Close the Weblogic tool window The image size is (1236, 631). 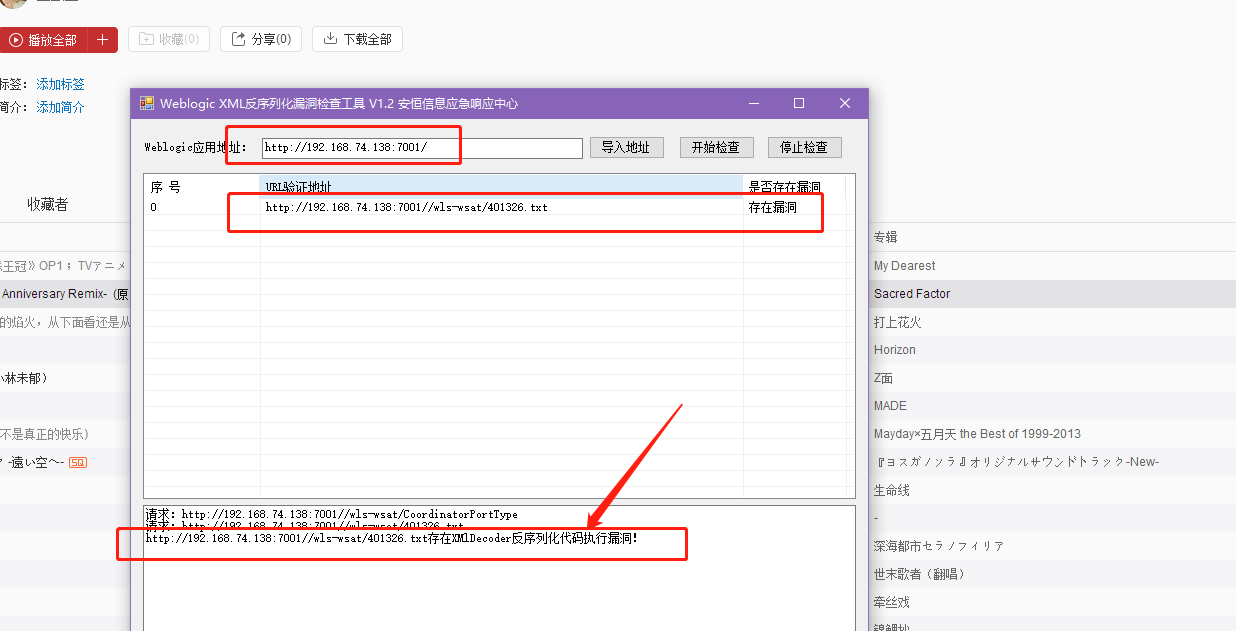(845, 103)
